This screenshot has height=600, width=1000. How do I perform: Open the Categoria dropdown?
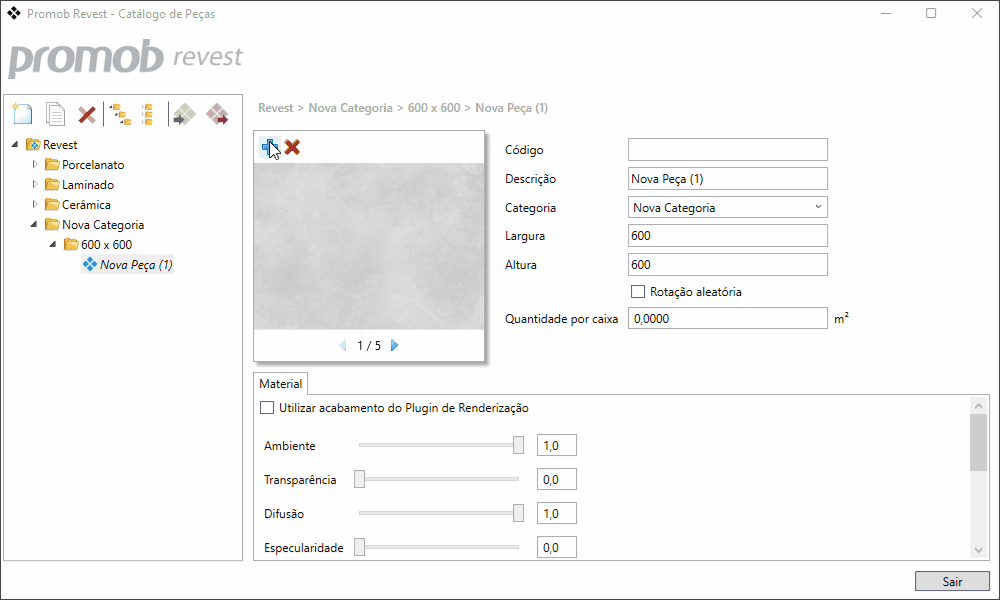click(727, 208)
